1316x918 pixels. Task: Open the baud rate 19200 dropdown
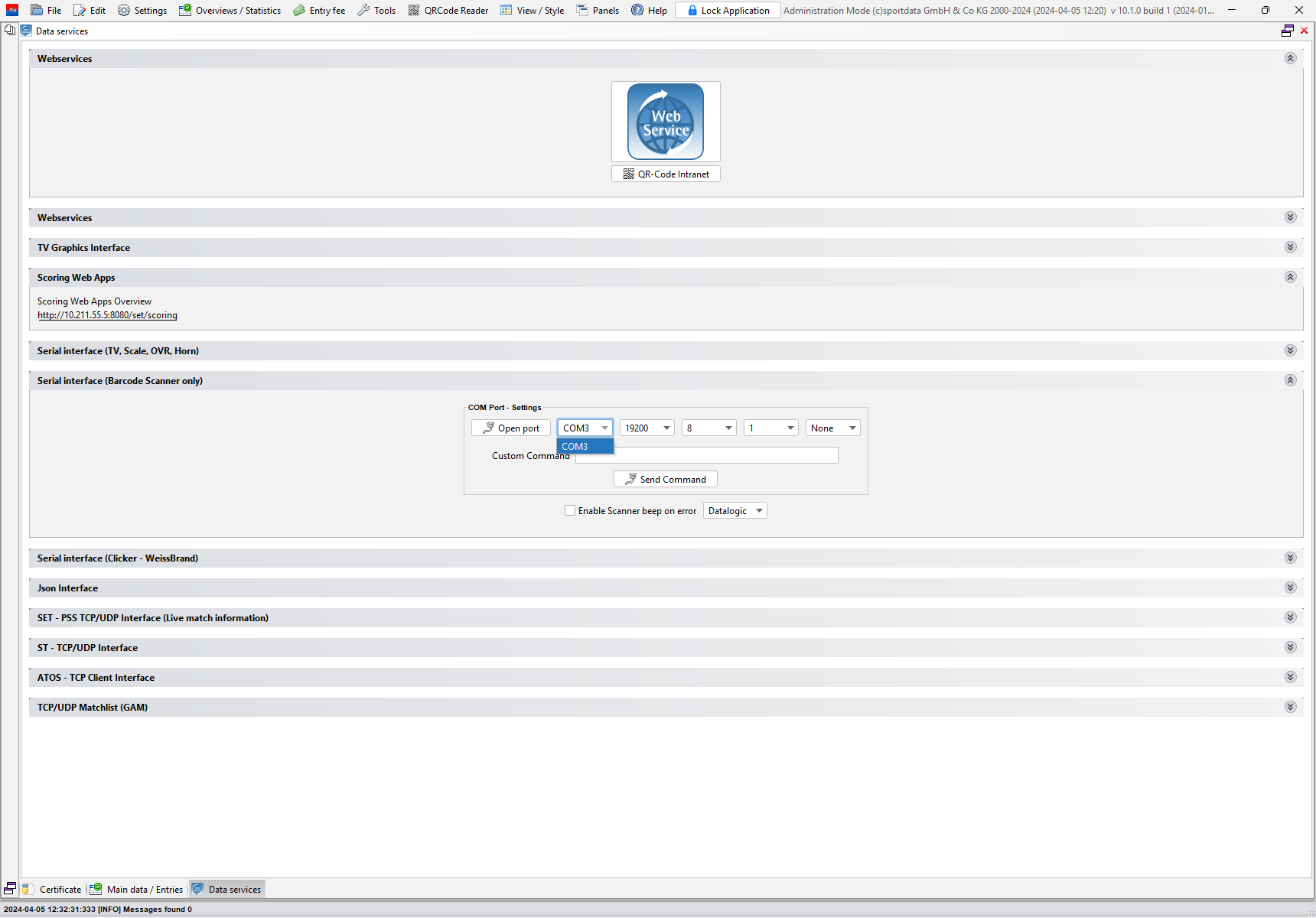[x=647, y=428]
